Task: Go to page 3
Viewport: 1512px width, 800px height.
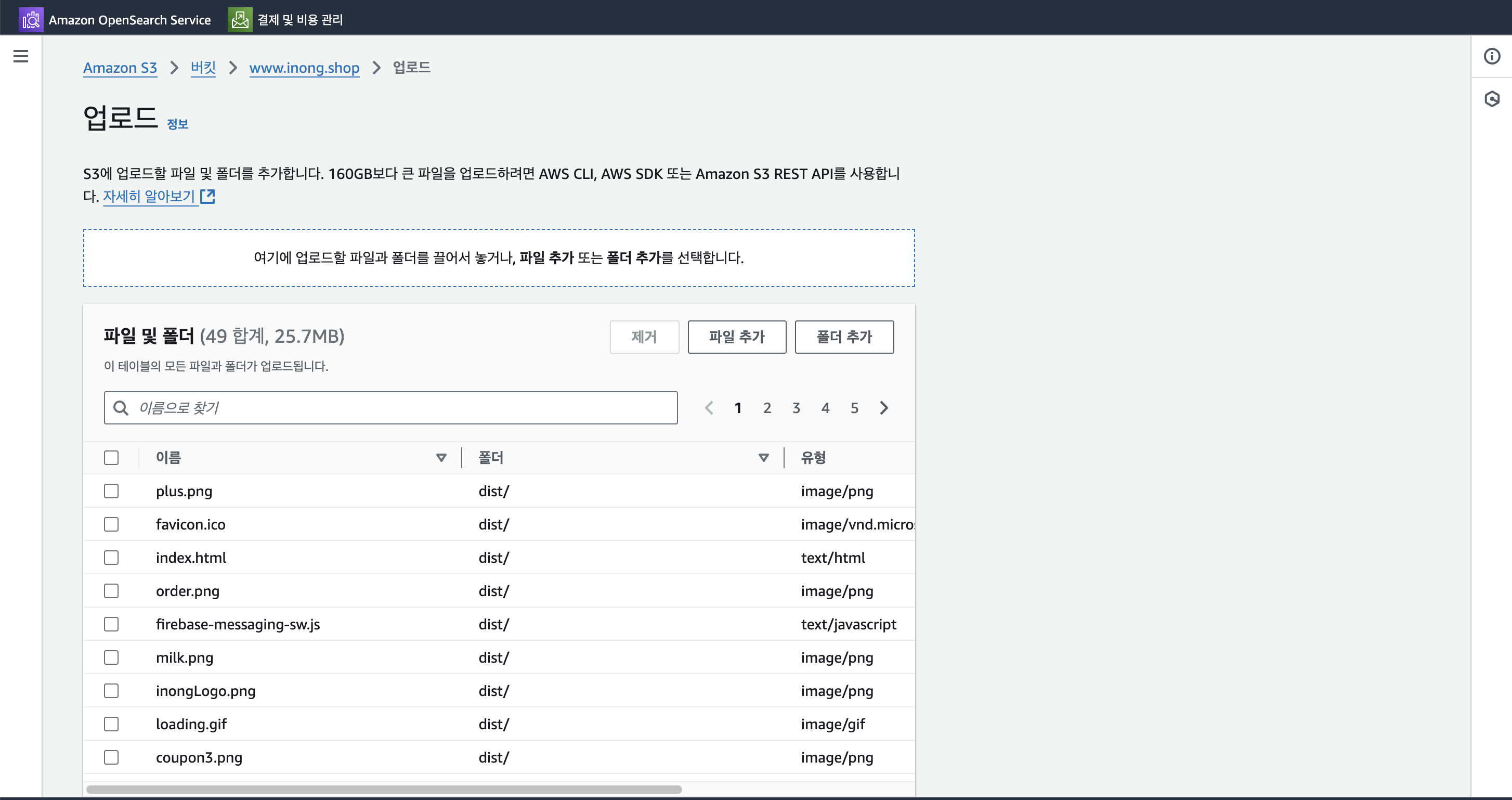Action: point(796,408)
